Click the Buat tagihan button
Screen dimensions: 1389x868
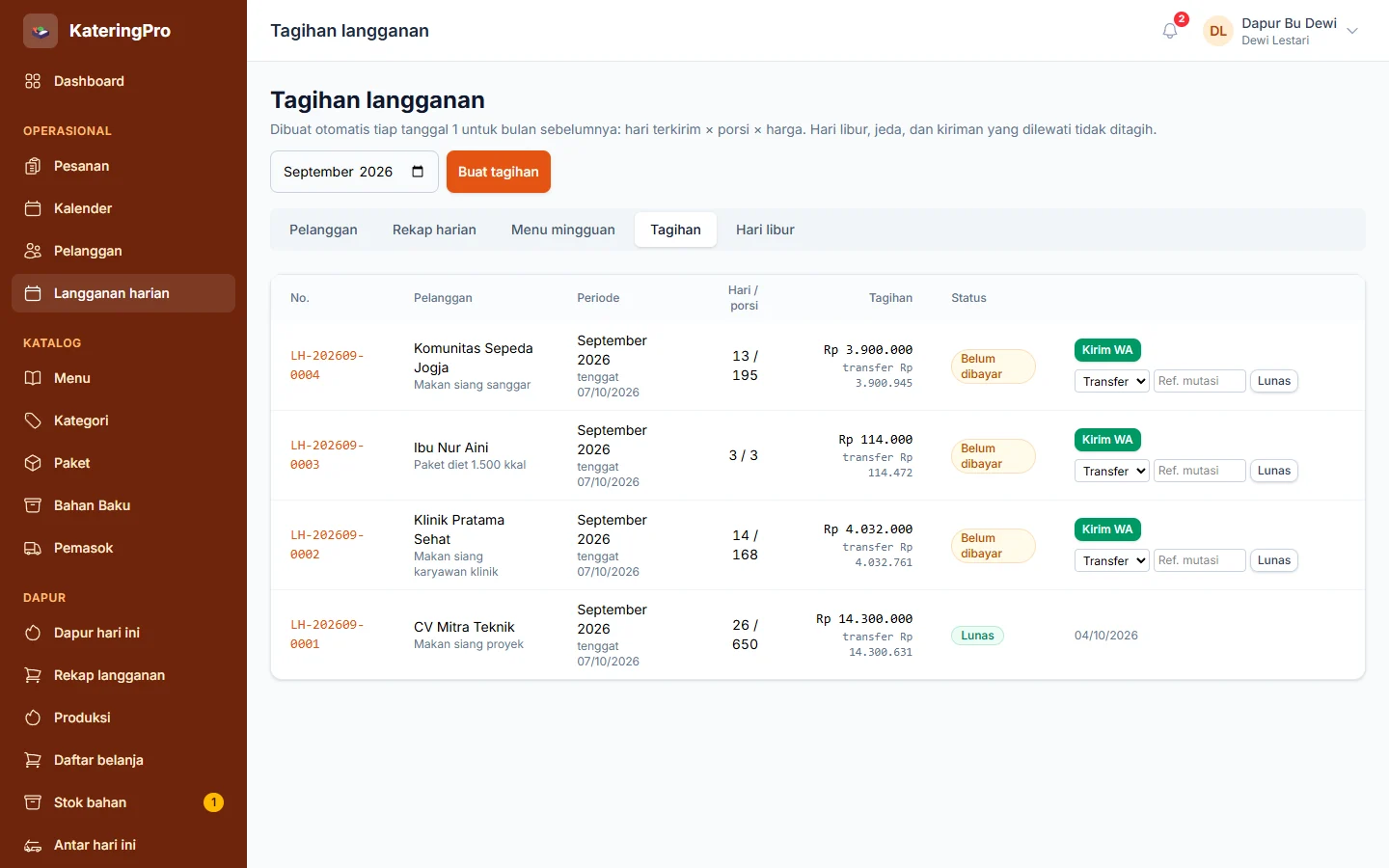[499, 172]
